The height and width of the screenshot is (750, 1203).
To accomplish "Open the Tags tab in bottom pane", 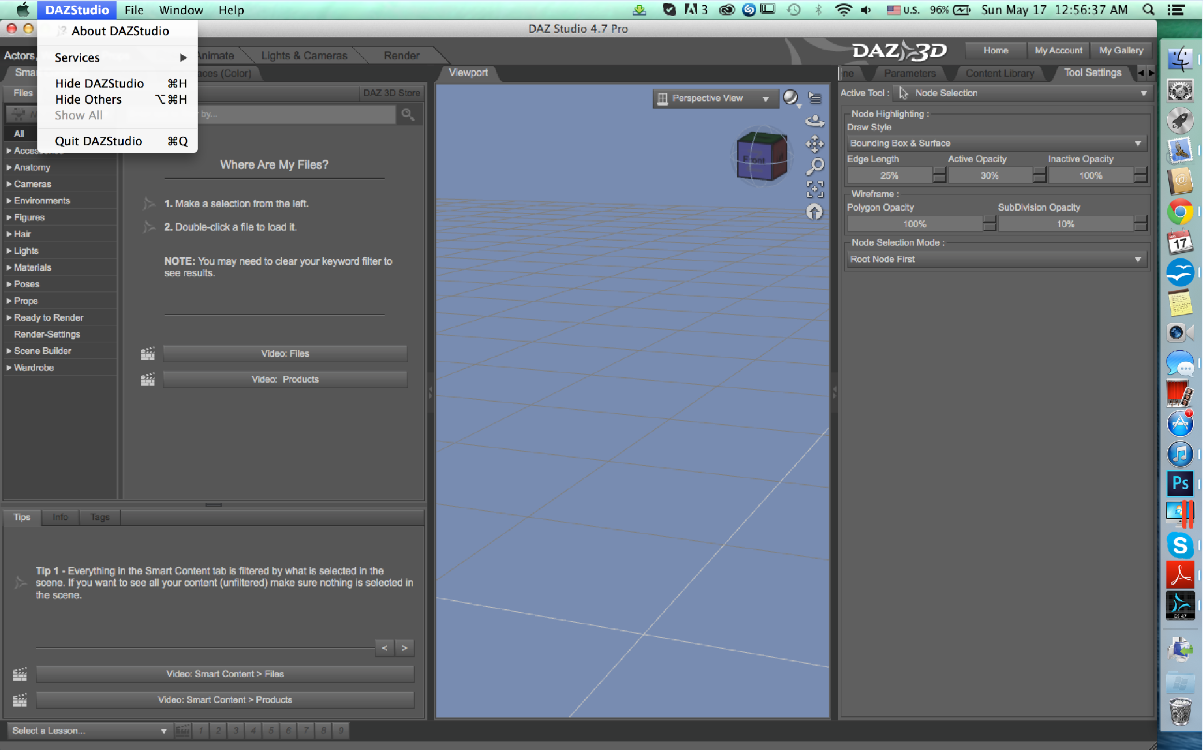I will pyautogui.click(x=100, y=518).
